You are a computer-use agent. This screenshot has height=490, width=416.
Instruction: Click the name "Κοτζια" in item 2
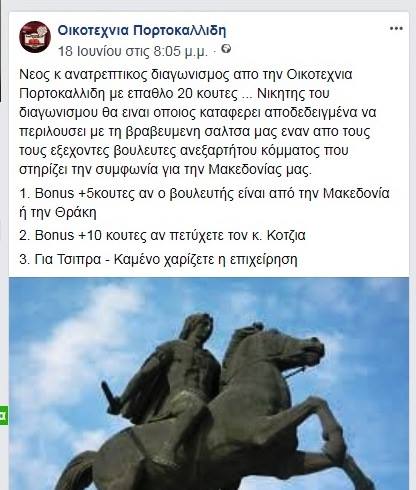coord(286,236)
